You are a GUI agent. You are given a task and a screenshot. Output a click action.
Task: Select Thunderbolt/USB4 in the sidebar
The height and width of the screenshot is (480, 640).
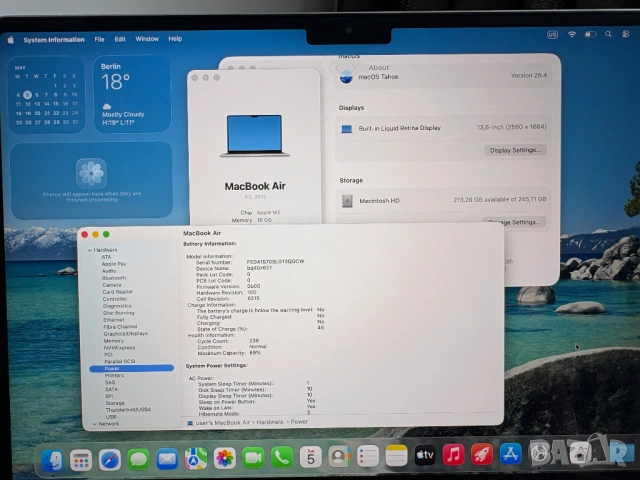tap(128, 410)
